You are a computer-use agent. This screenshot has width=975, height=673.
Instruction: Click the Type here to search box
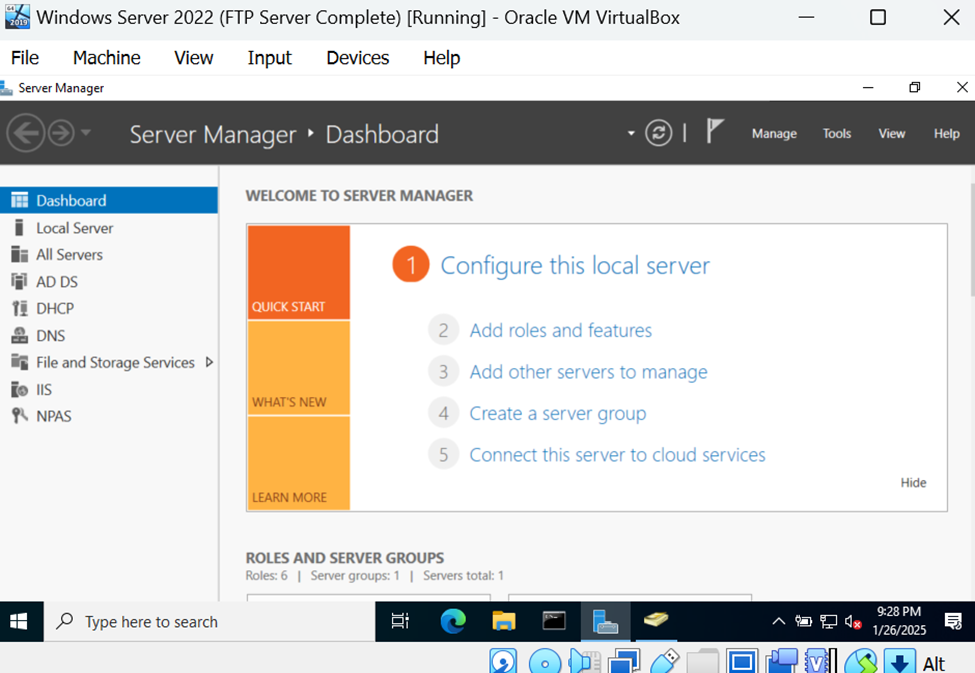(210, 621)
